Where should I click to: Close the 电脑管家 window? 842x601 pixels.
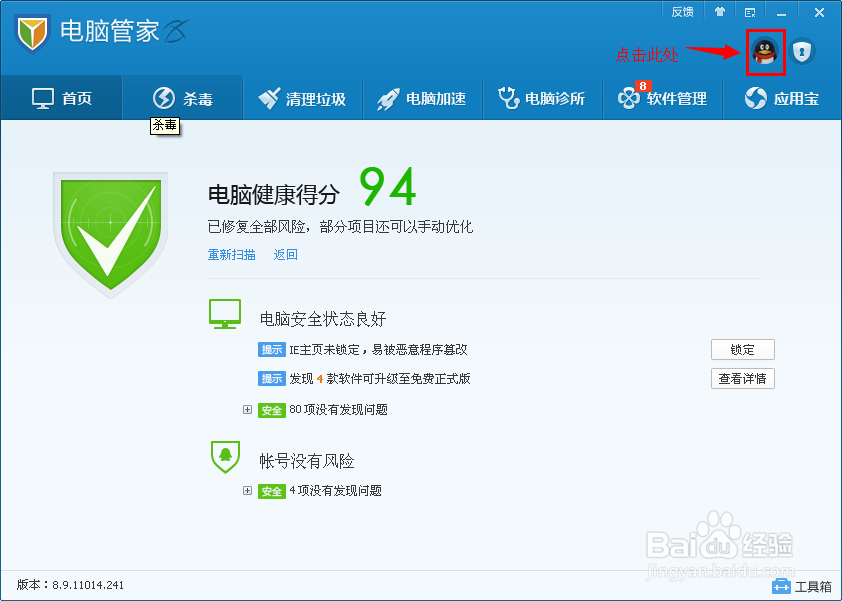tap(819, 12)
